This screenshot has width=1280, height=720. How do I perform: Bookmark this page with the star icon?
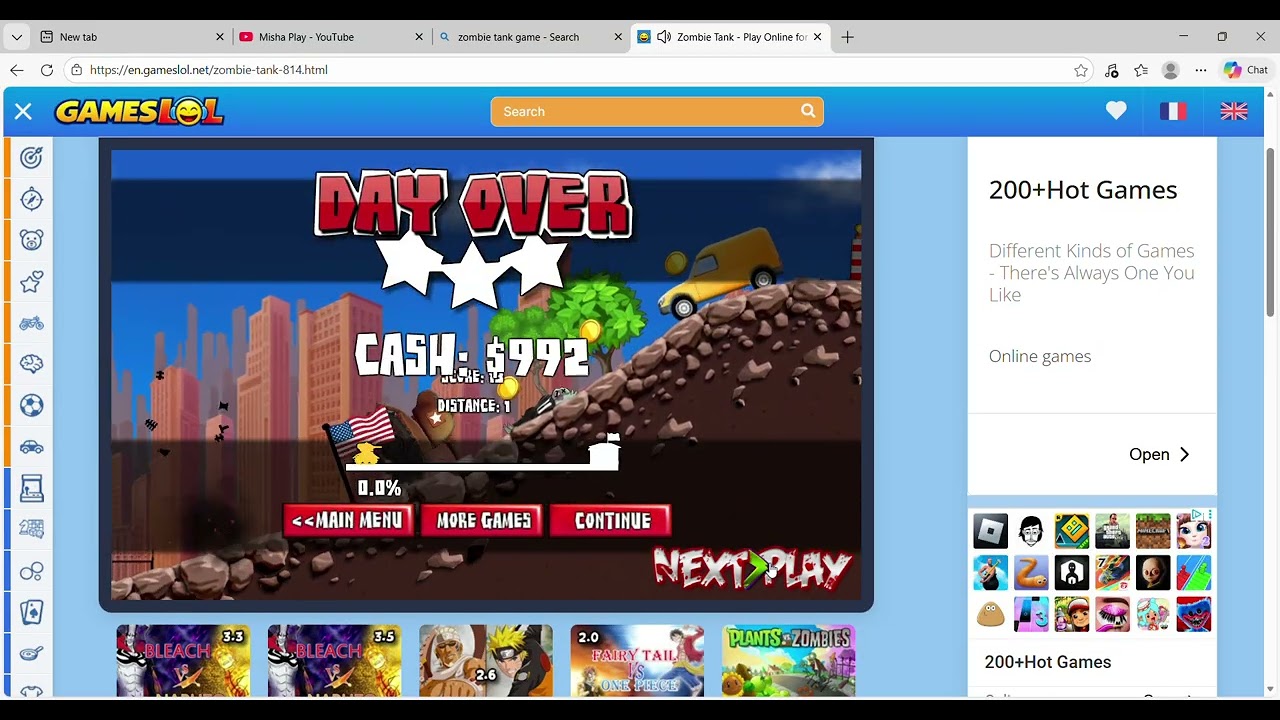click(1080, 70)
